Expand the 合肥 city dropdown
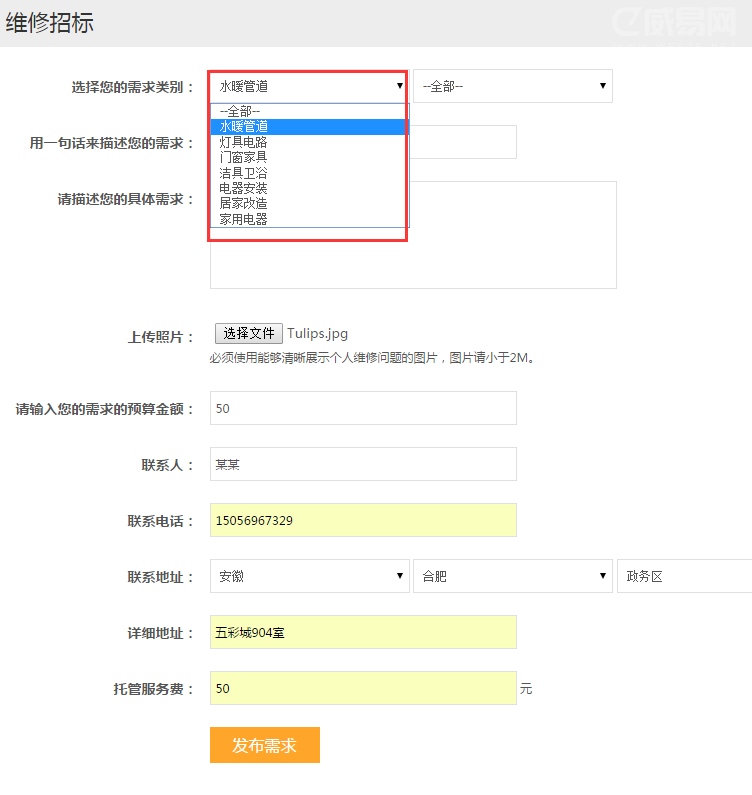Viewport: 752px width, 795px height. 512,576
